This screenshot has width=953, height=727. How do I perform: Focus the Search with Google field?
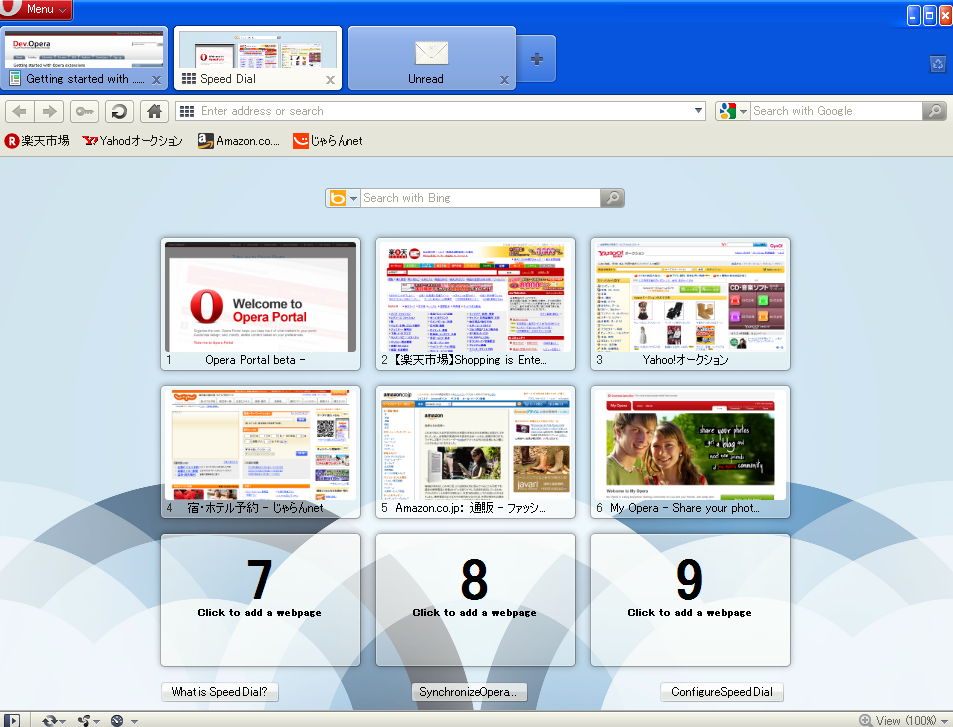(x=836, y=111)
